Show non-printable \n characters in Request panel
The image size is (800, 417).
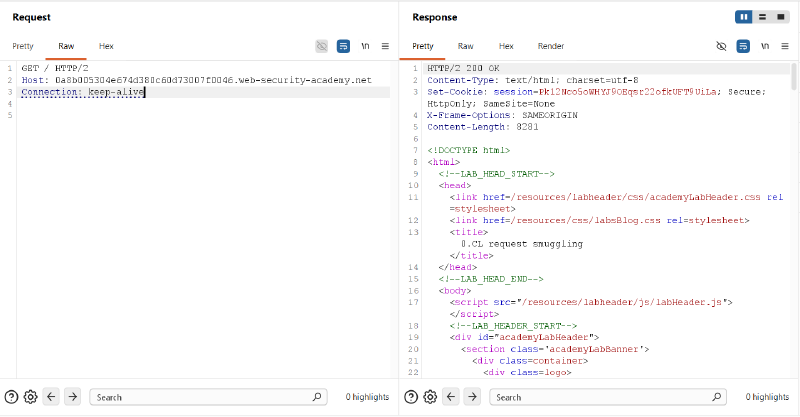coord(365,46)
